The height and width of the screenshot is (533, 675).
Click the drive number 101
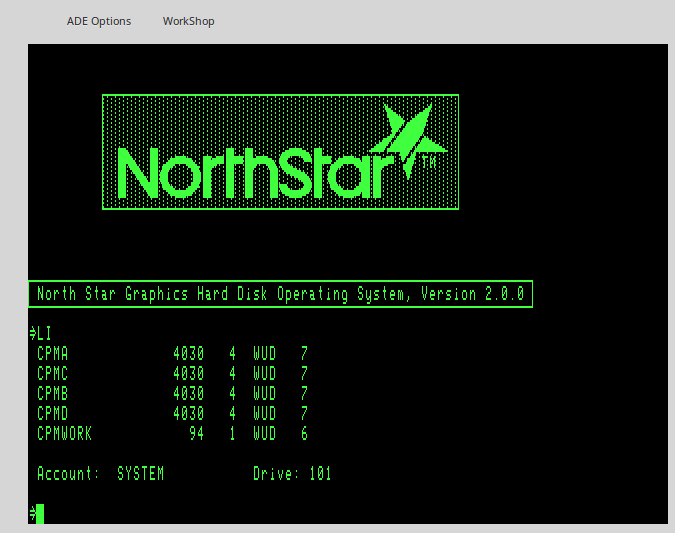320,474
